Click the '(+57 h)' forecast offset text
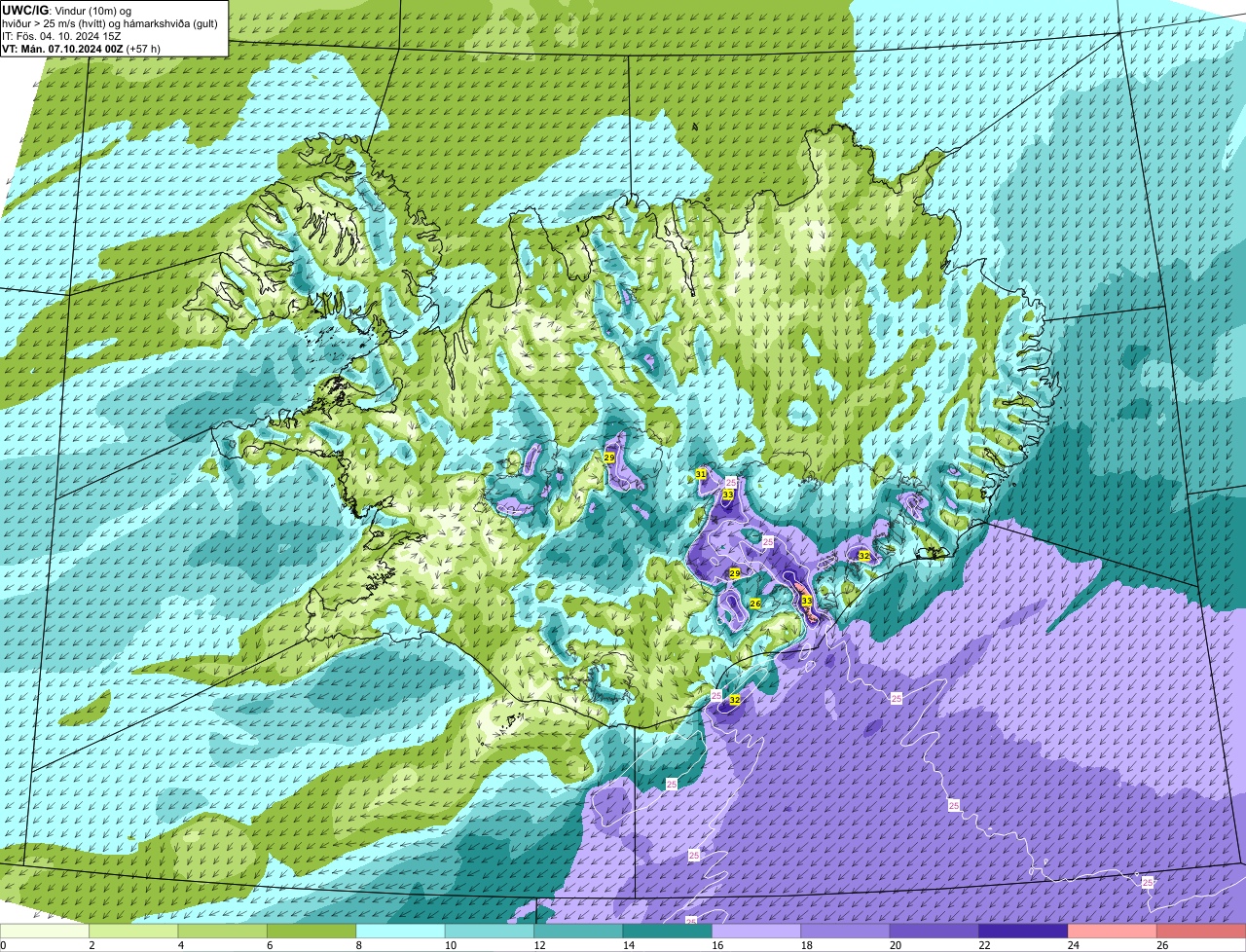Image resolution: width=1246 pixels, height=952 pixels. (x=143, y=49)
